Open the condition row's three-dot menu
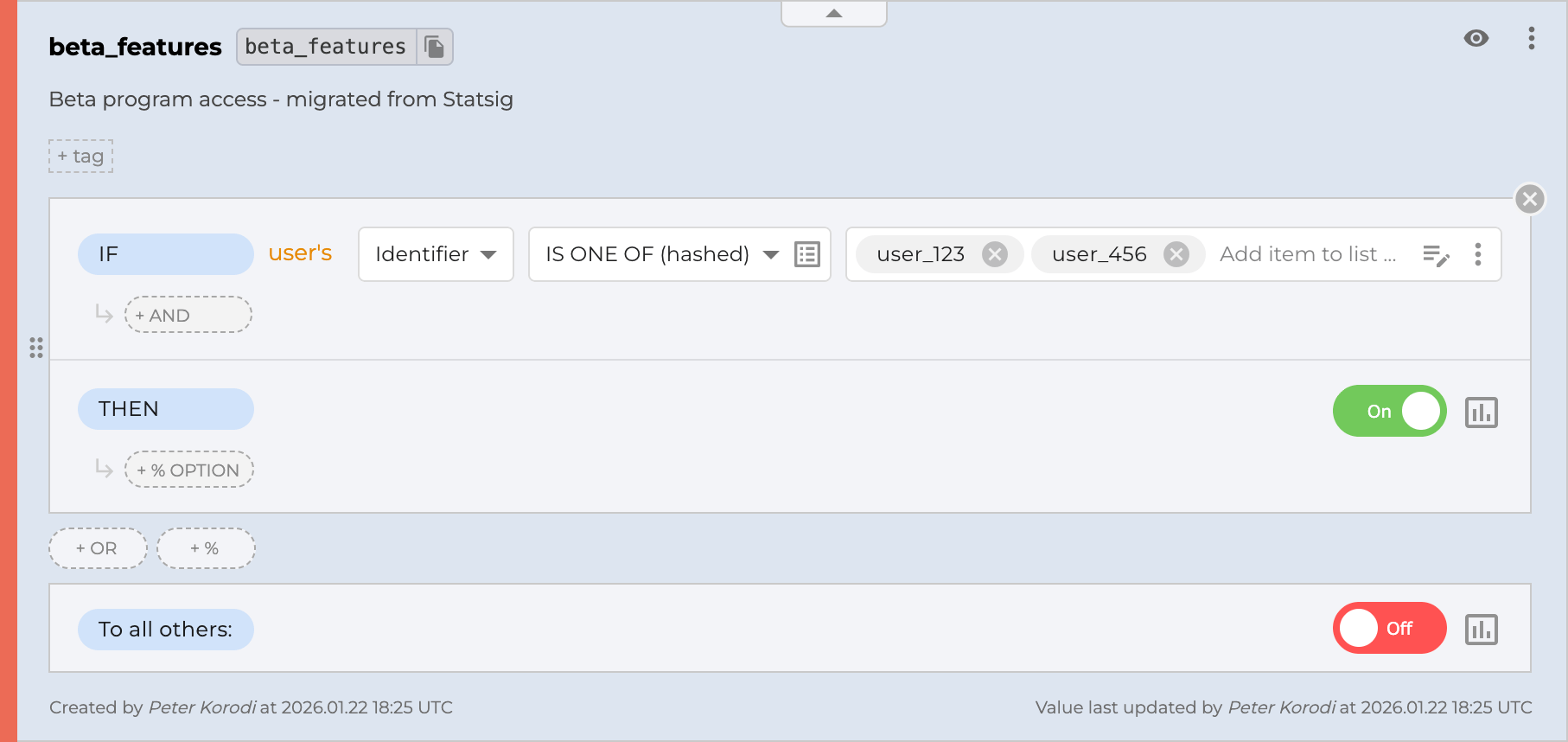Screen dimensions: 1568x742 pyautogui.click(x=1478, y=254)
